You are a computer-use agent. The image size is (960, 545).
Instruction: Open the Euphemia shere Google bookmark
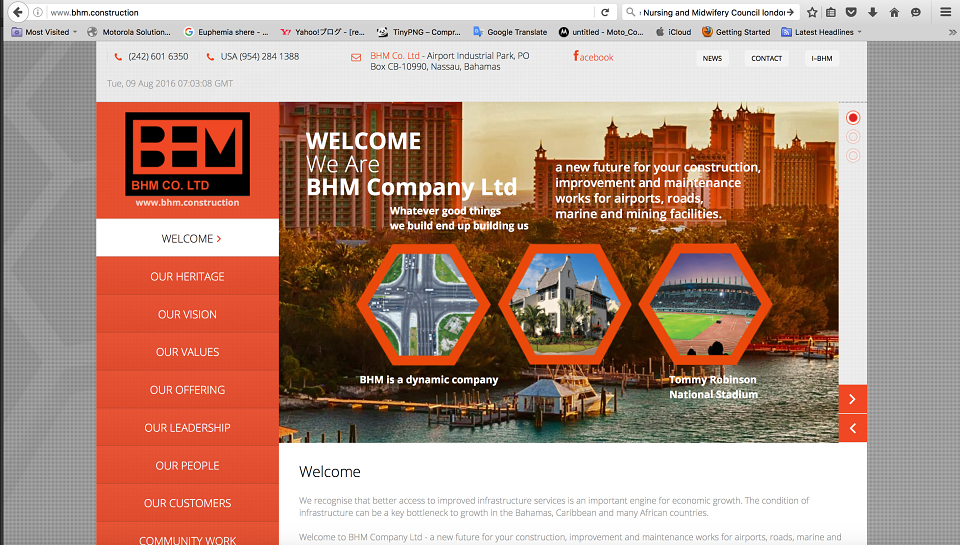(226, 32)
